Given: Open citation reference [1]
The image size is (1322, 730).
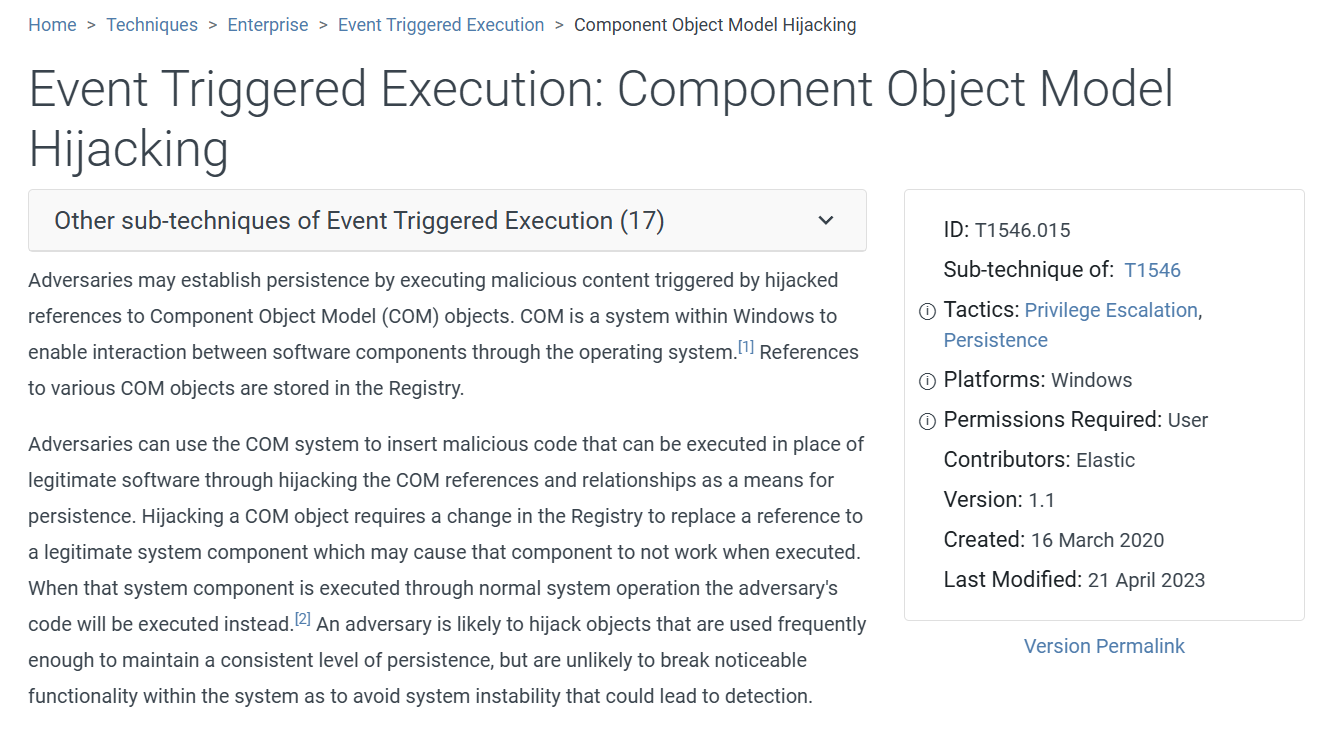Looking at the screenshot, I should (x=746, y=347).
